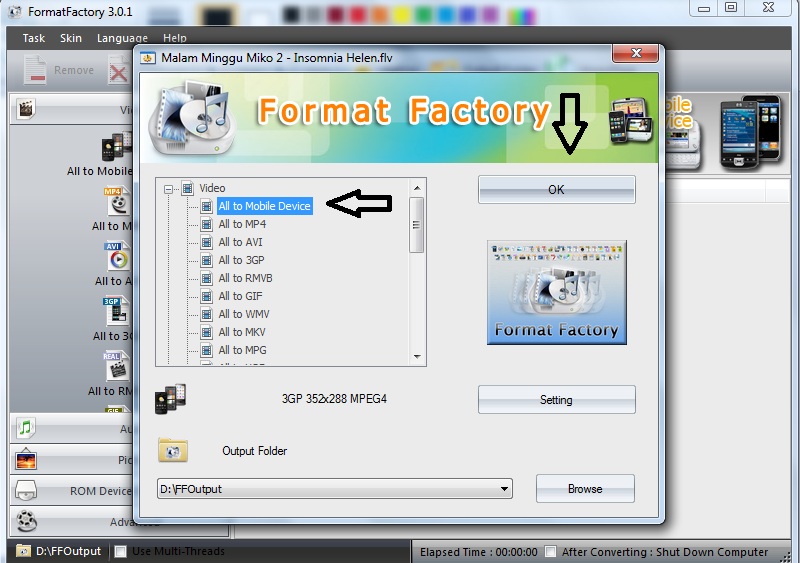Image resolution: width=800 pixels, height=563 pixels.
Task: Click film icon beside All to GIF
Action: point(206,296)
